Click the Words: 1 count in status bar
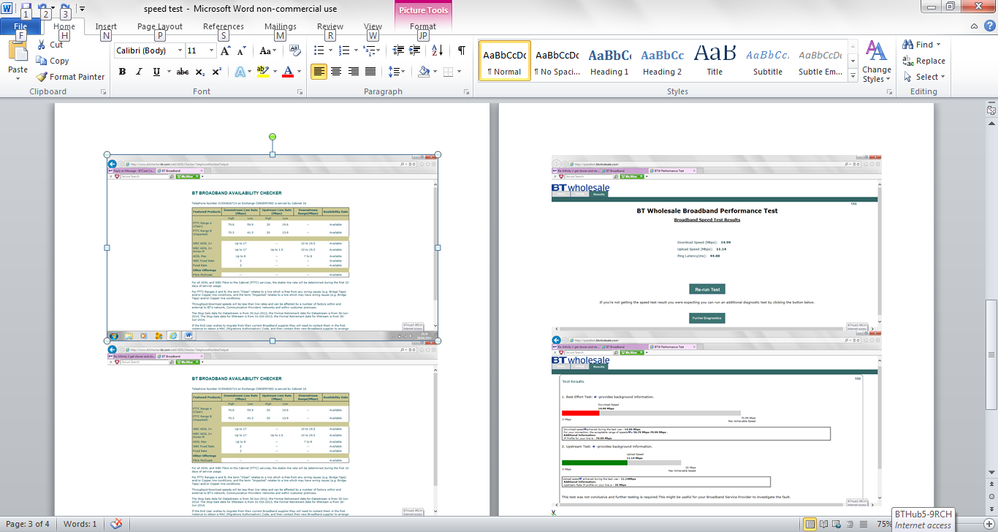Screen dimensions: 998x532 pyautogui.click(x=80, y=524)
